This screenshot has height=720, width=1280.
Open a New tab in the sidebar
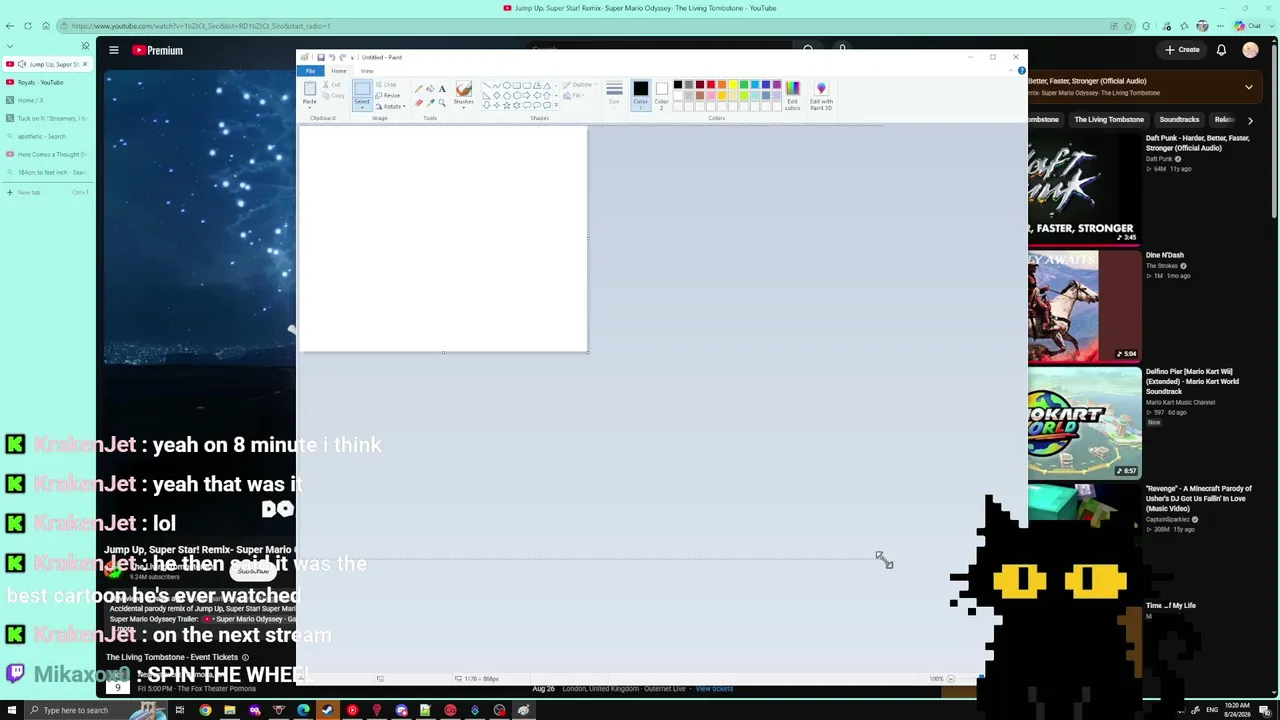click(47, 192)
